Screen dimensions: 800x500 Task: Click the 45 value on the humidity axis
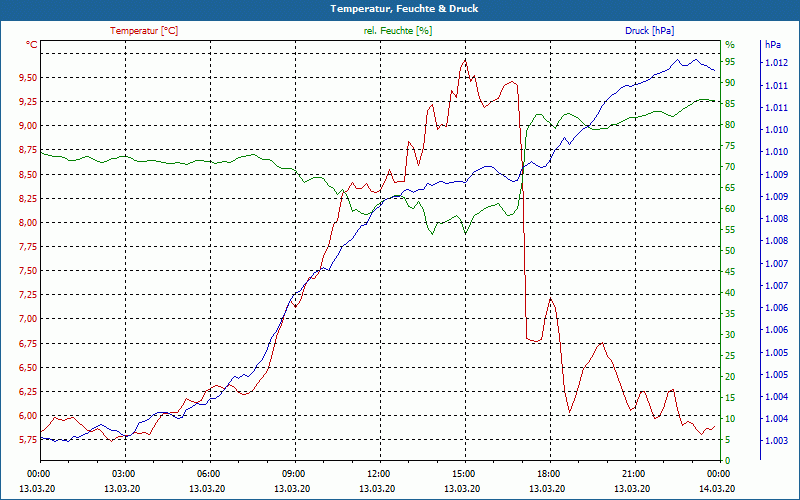pos(730,272)
